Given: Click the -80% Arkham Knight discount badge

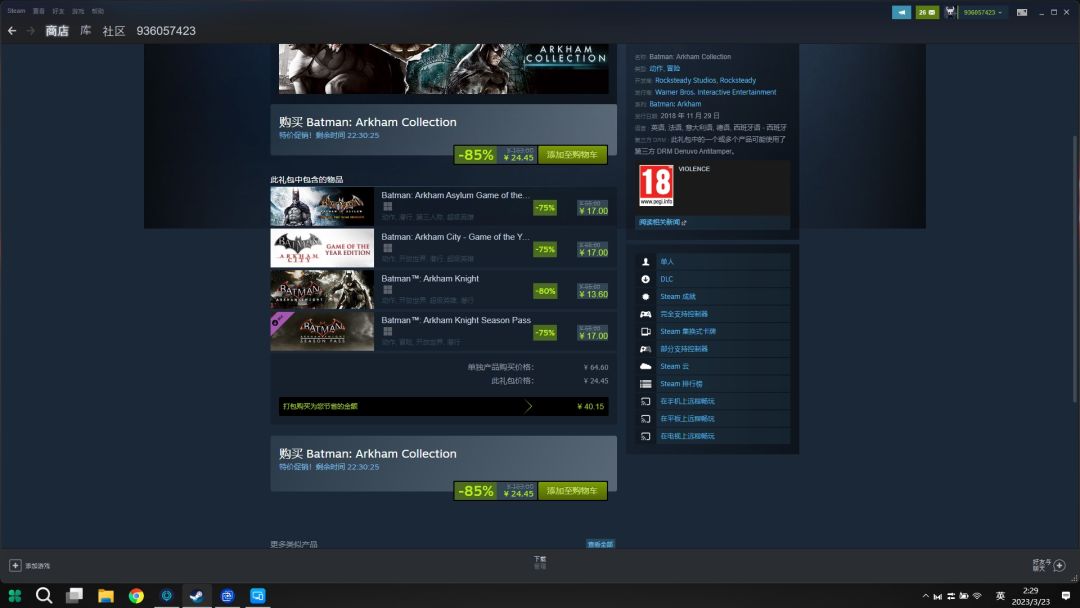Looking at the screenshot, I should point(545,291).
